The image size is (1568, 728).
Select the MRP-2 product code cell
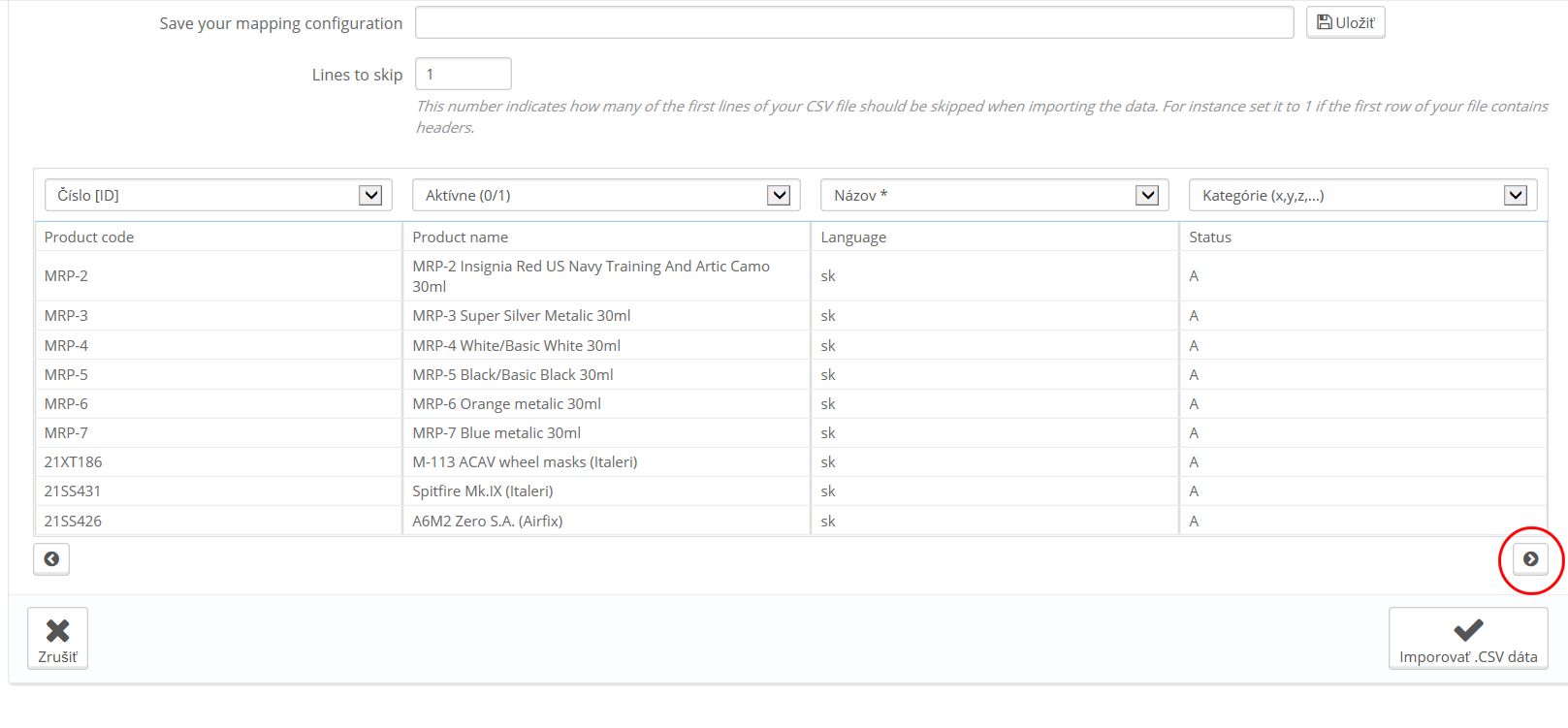pyautogui.click(x=66, y=276)
